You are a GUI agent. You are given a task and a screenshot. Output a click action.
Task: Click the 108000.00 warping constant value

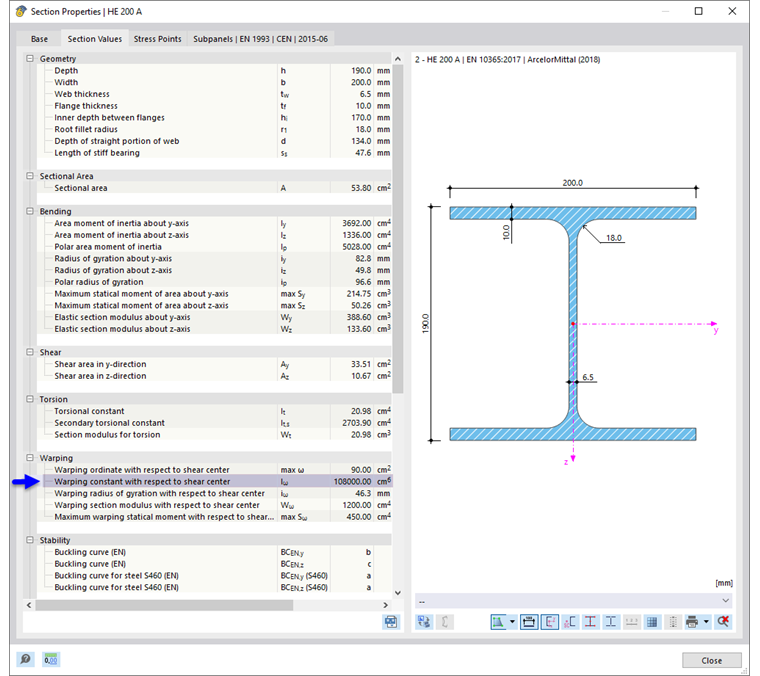click(352, 482)
